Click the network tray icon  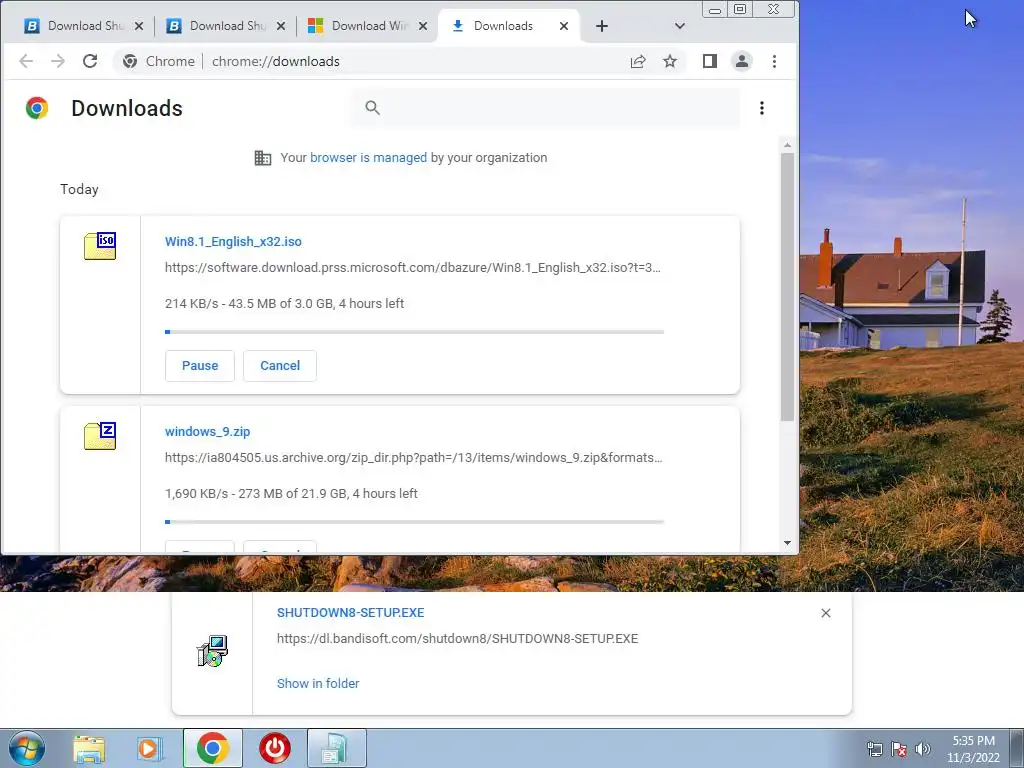click(x=874, y=749)
